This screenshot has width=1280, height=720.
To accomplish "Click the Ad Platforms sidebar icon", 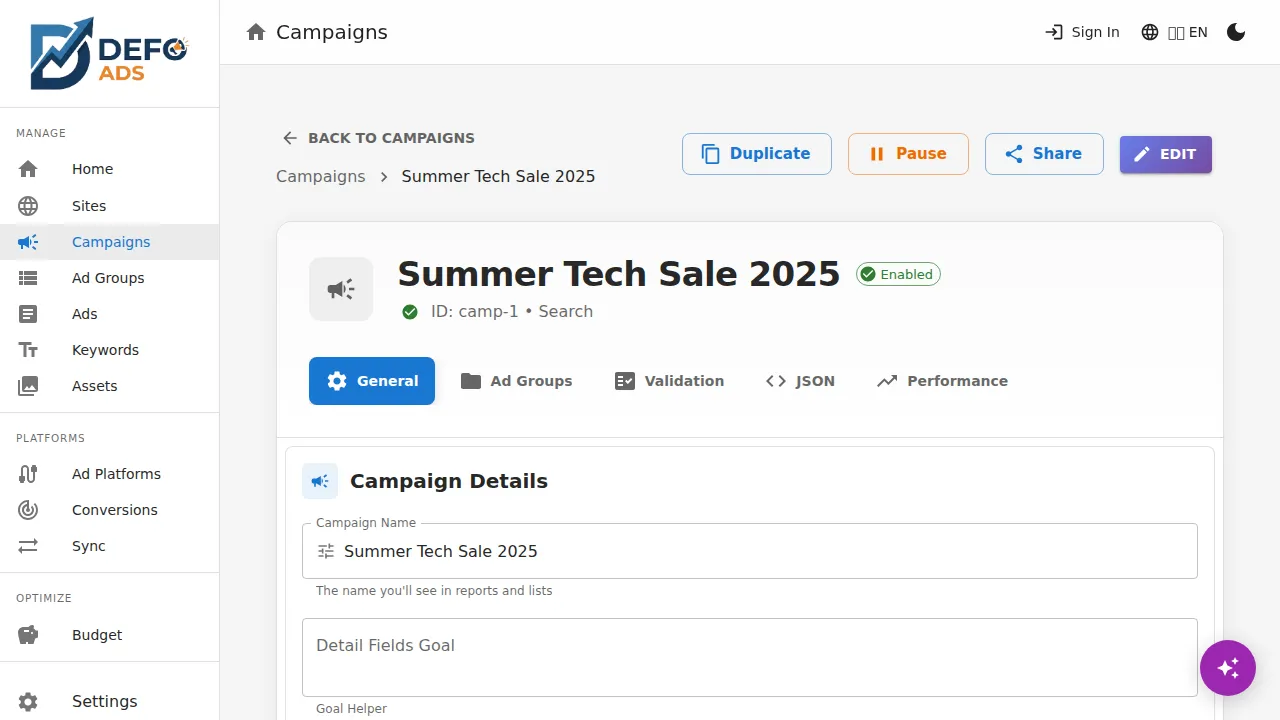I will [28, 474].
